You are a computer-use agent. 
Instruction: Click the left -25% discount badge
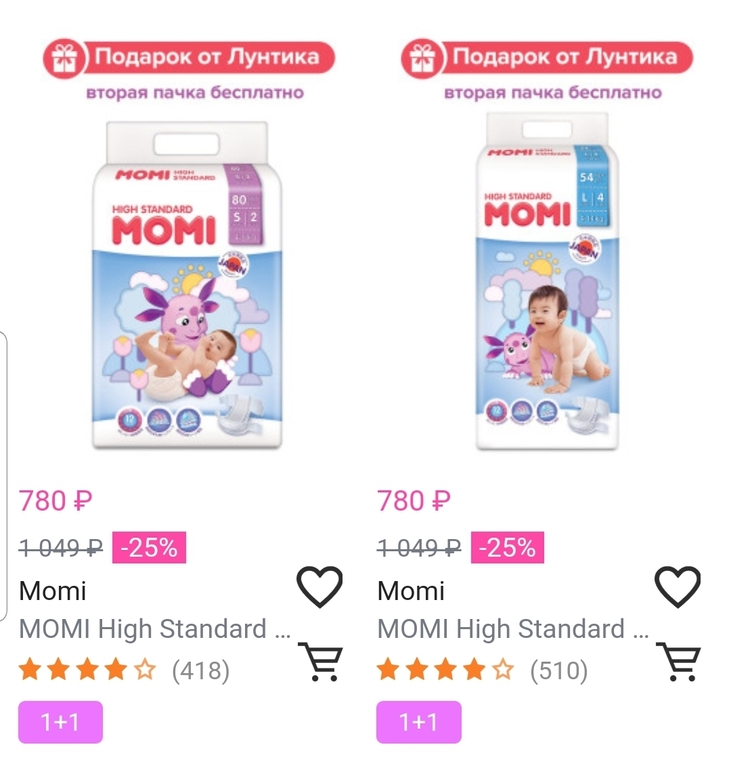point(149,547)
